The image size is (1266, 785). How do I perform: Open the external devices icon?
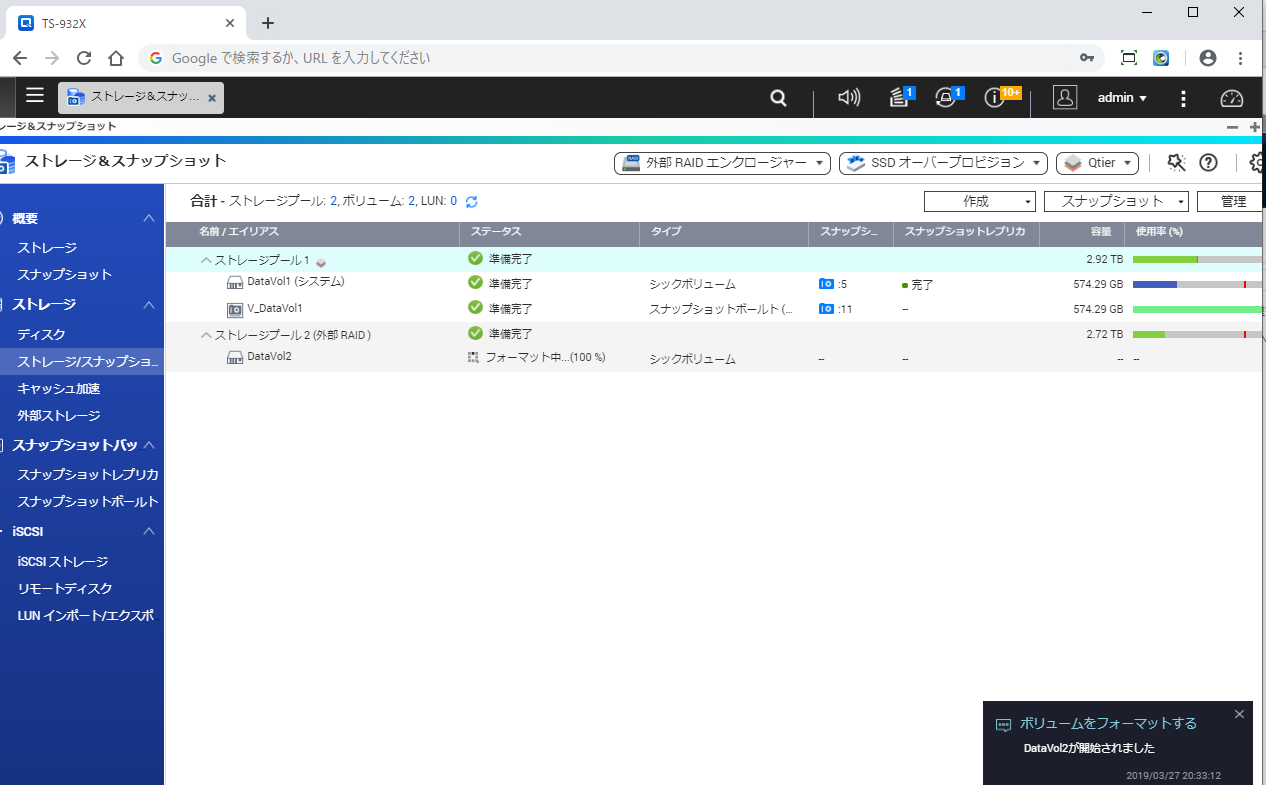[946, 98]
